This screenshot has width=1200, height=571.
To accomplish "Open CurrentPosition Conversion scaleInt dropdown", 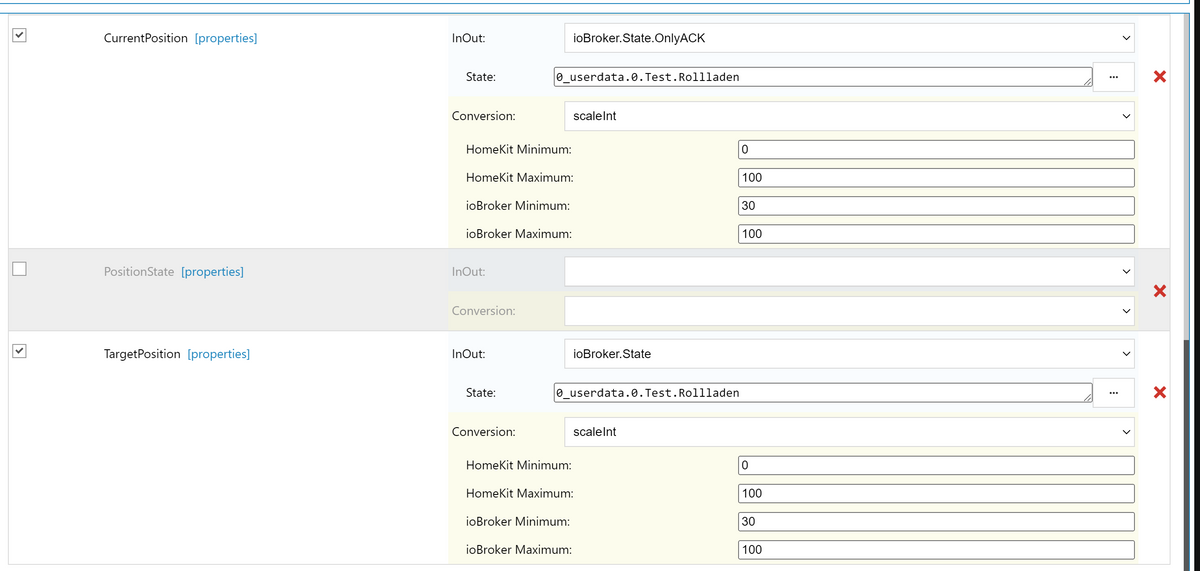I will (850, 116).
